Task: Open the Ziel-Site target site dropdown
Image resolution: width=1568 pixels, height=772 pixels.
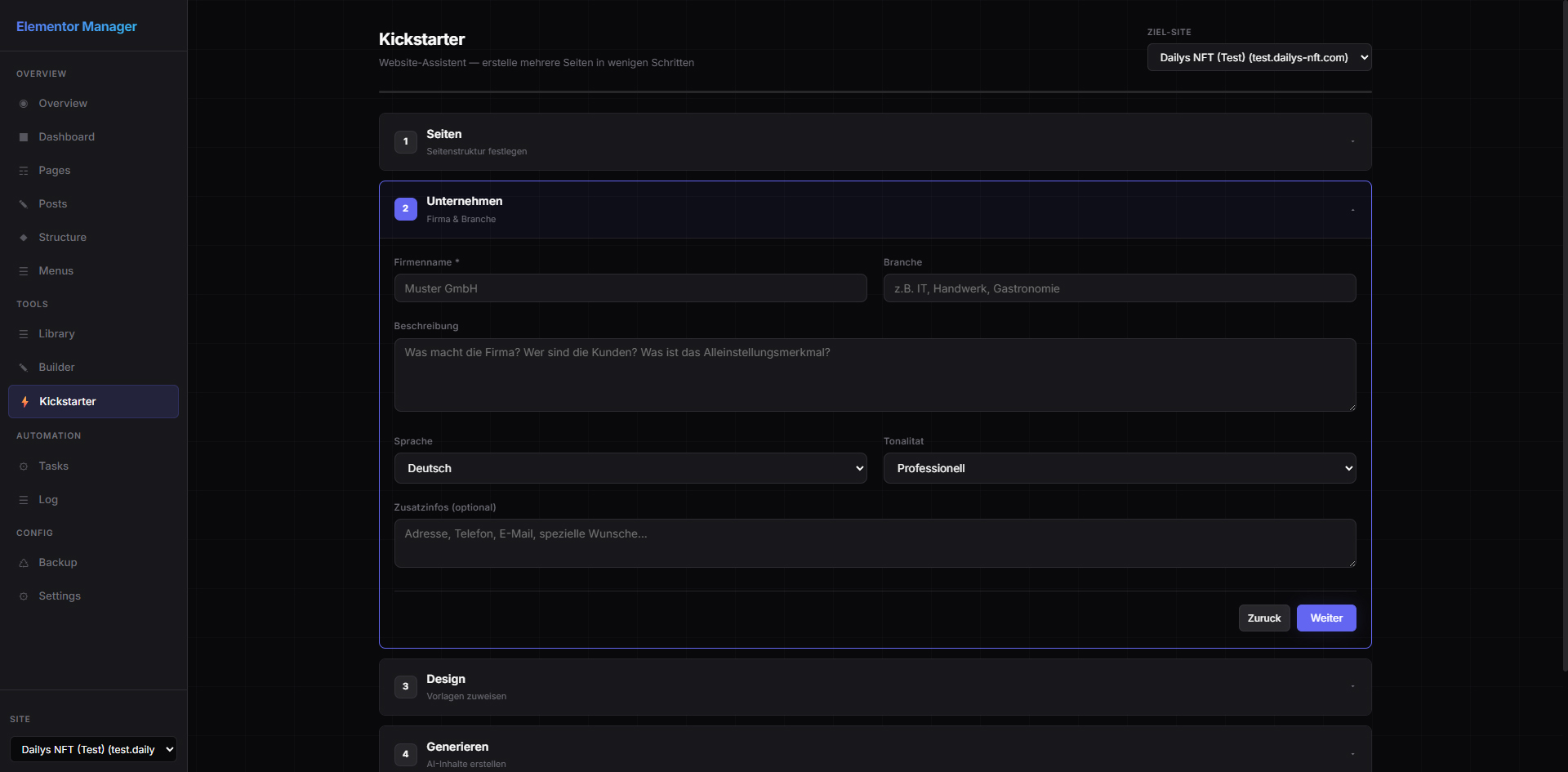Action: tap(1258, 57)
